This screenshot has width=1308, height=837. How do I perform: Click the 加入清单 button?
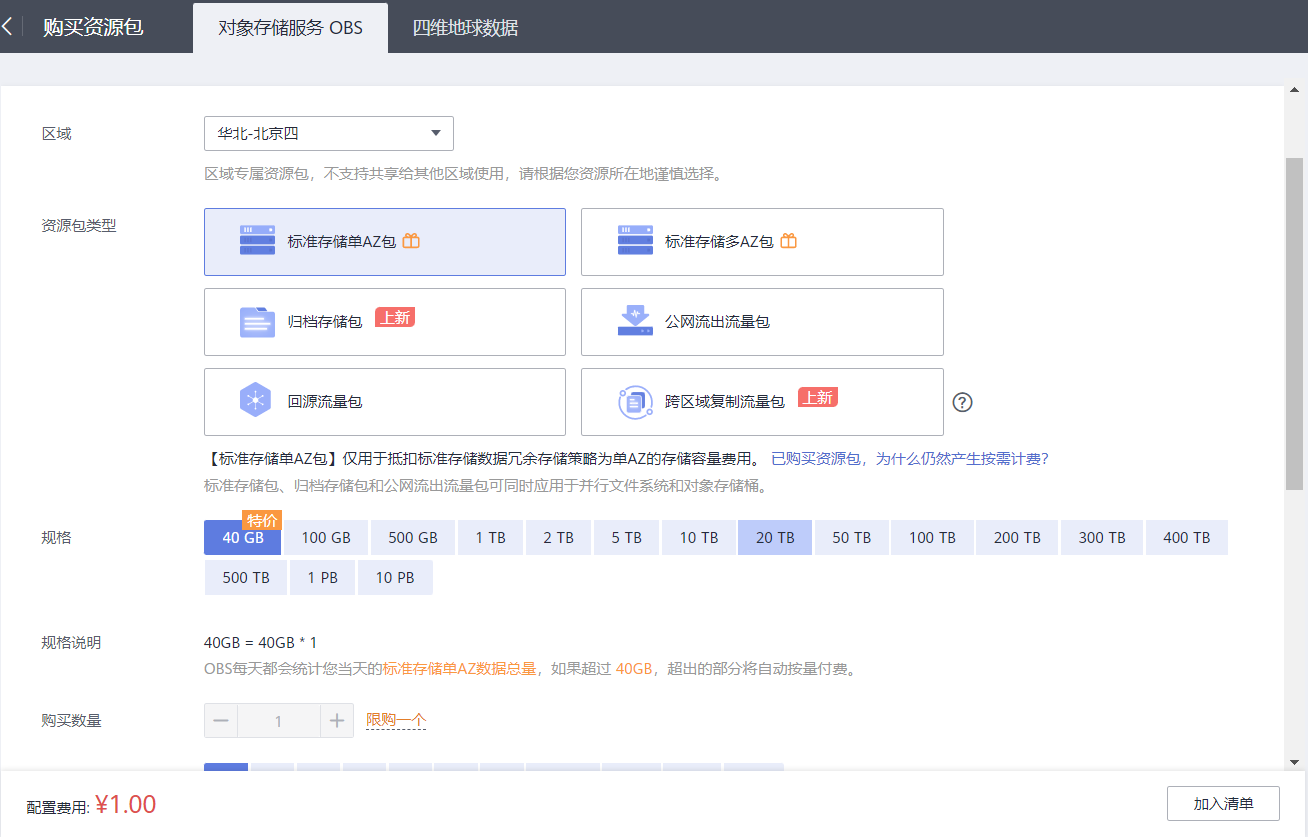(x=1223, y=803)
